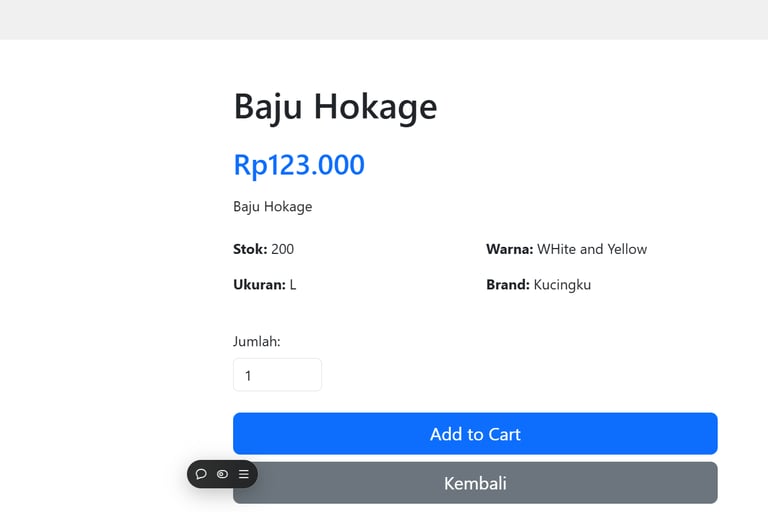Open the comment bubble icon in floating toolbar

click(201, 474)
